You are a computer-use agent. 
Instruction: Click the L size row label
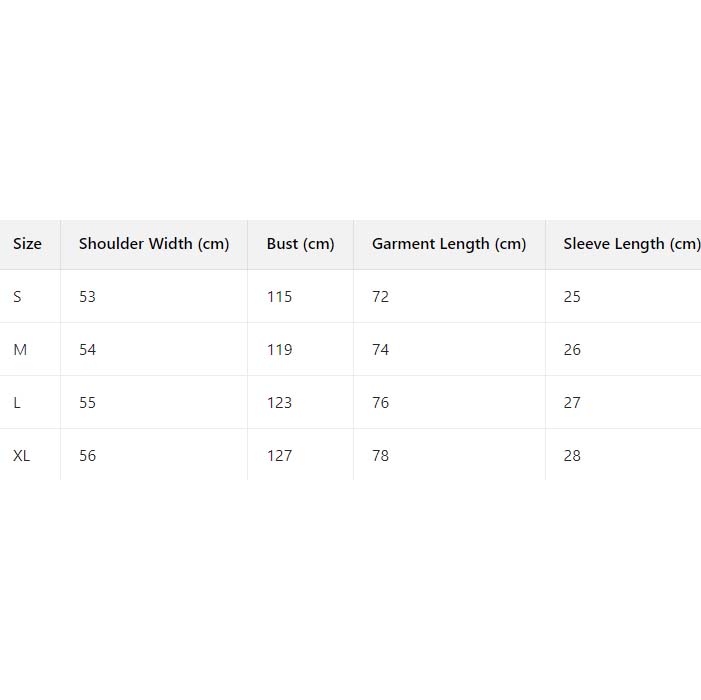tap(17, 403)
